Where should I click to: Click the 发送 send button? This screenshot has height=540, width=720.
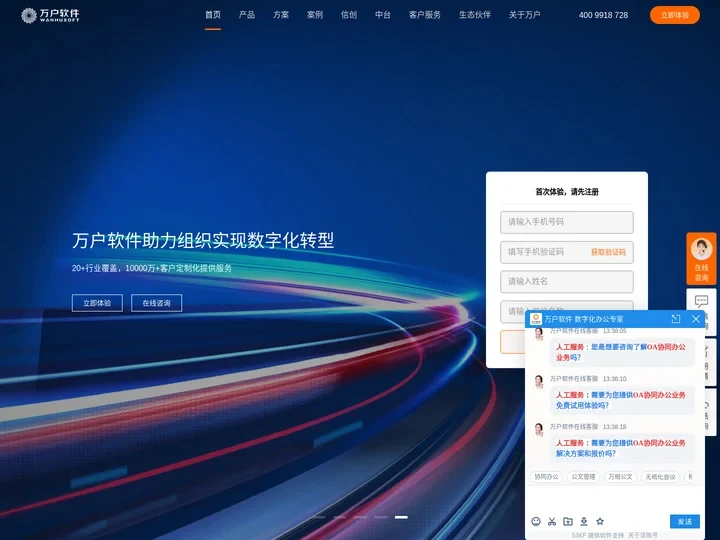[x=685, y=522]
